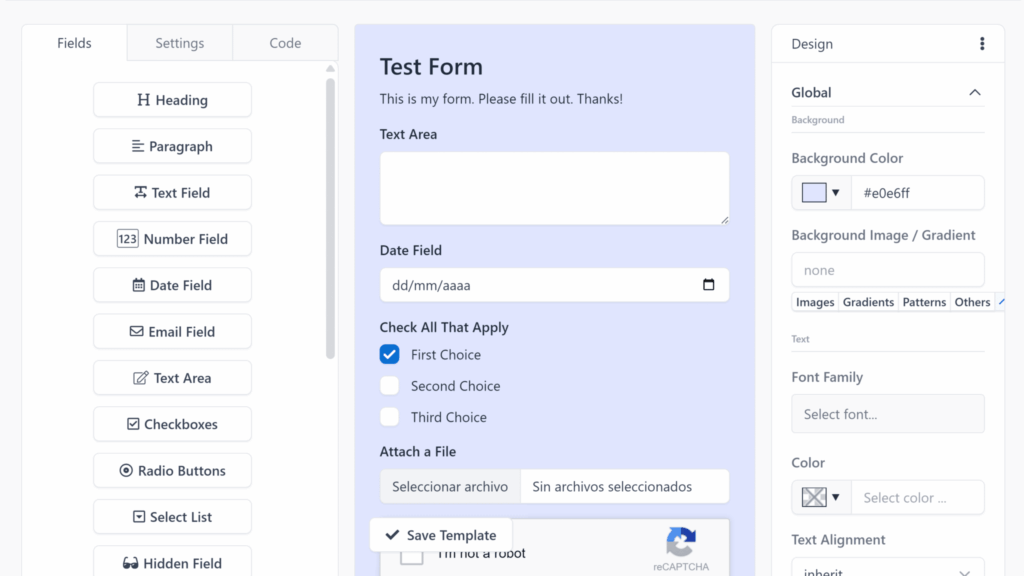Viewport: 1024px width, 576px height.
Task: Add the Radio Buttons element
Action: [172, 471]
